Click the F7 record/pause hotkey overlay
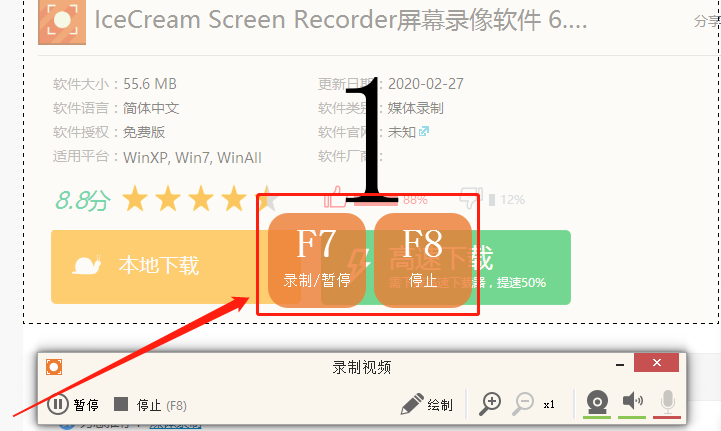This screenshot has height=431, width=721. [x=317, y=259]
